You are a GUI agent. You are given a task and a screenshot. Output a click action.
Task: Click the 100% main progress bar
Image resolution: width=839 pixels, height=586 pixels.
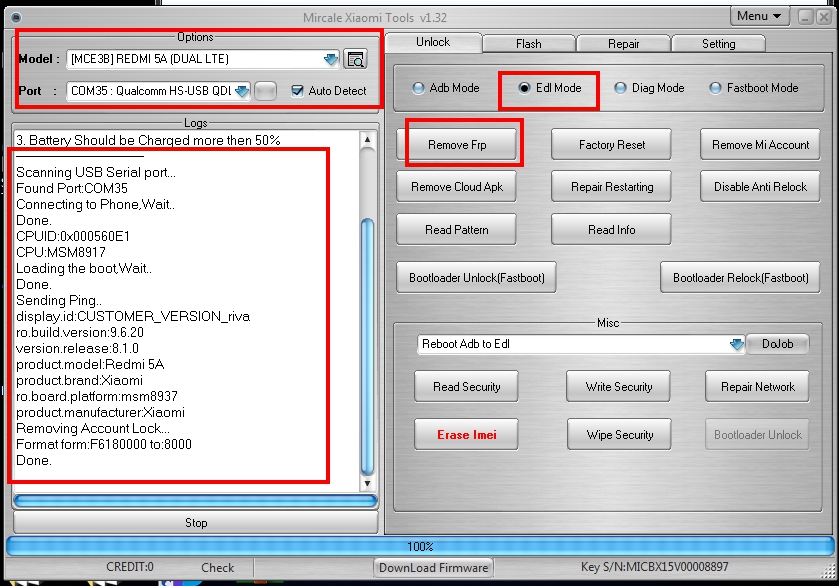tap(420, 546)
